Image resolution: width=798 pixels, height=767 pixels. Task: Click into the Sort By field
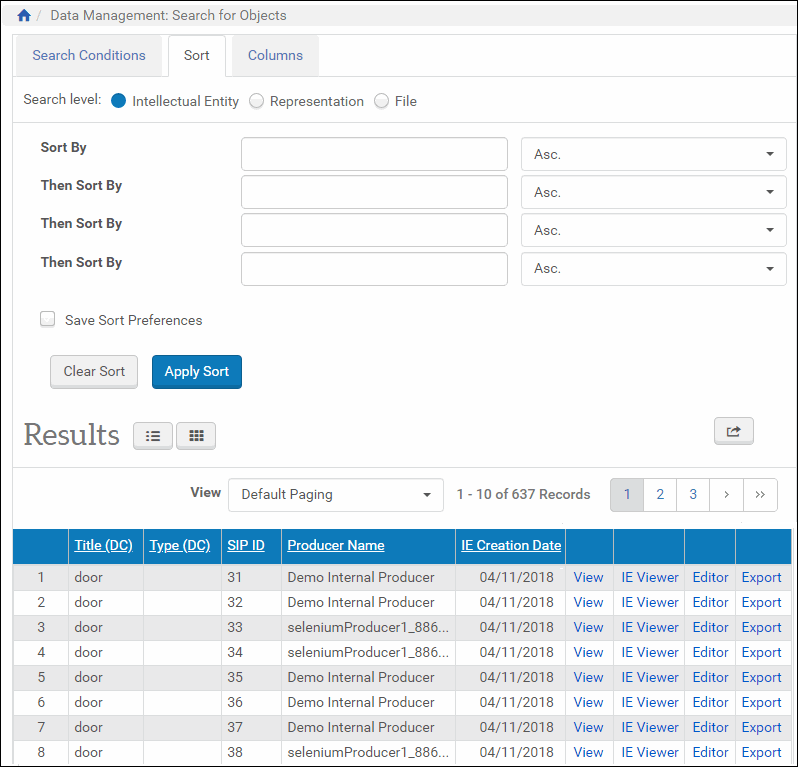click(374, 155)
